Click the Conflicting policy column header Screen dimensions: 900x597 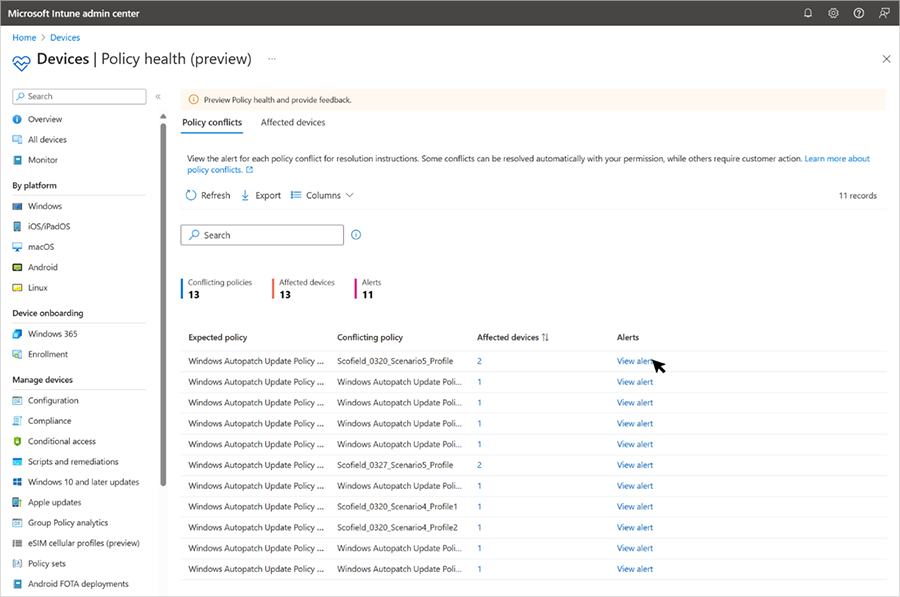point(370,338)
